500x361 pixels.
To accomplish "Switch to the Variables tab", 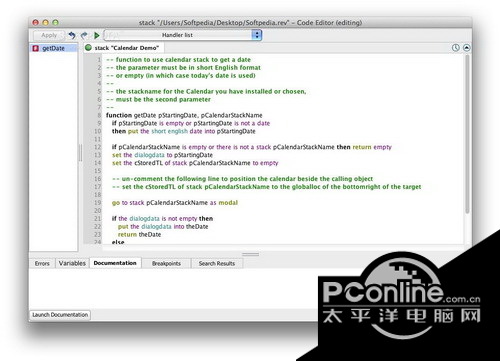I will click(x=72, y=263).
